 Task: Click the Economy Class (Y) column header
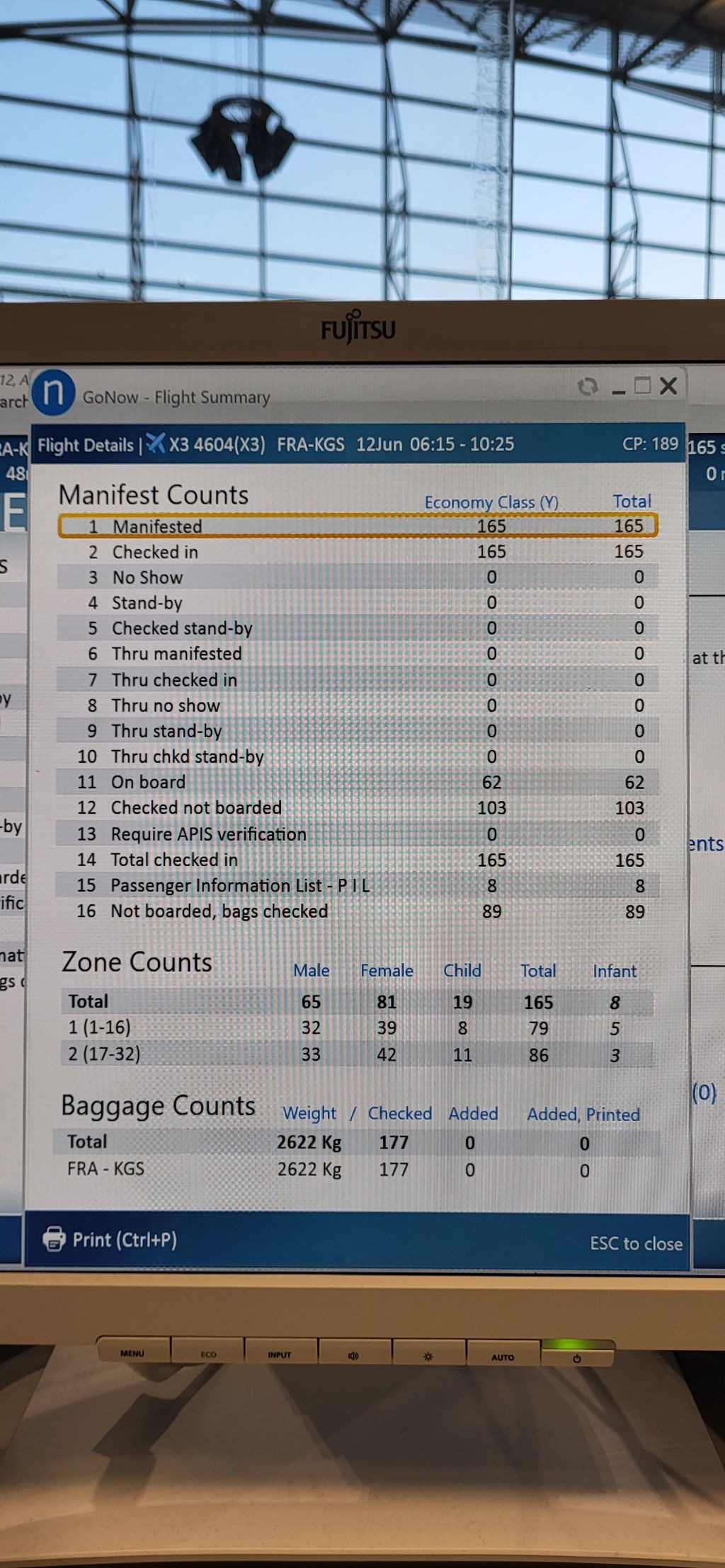pyautogui.click(x=491, y=502)
